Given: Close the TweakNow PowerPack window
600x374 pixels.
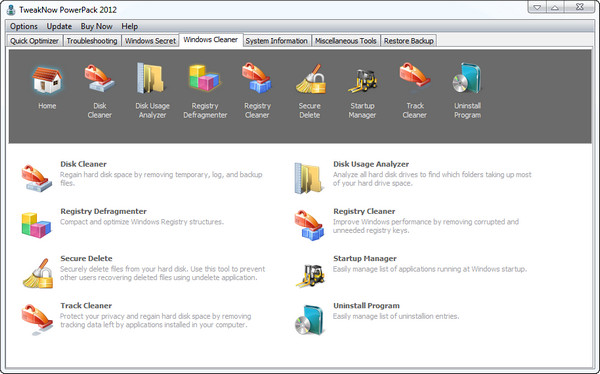Looking at the screenshot, I should [580, 7].
